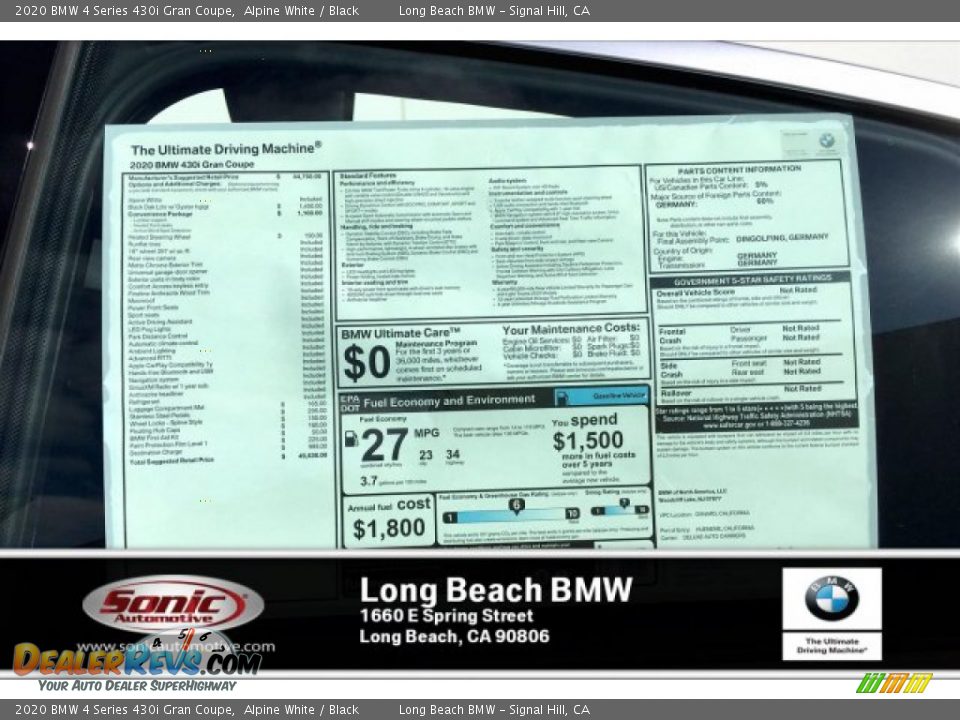Screen dimensions: 960x720
Task: Click the 'PARTS CONTENT INFORMATION' heading
Action: 739,170
